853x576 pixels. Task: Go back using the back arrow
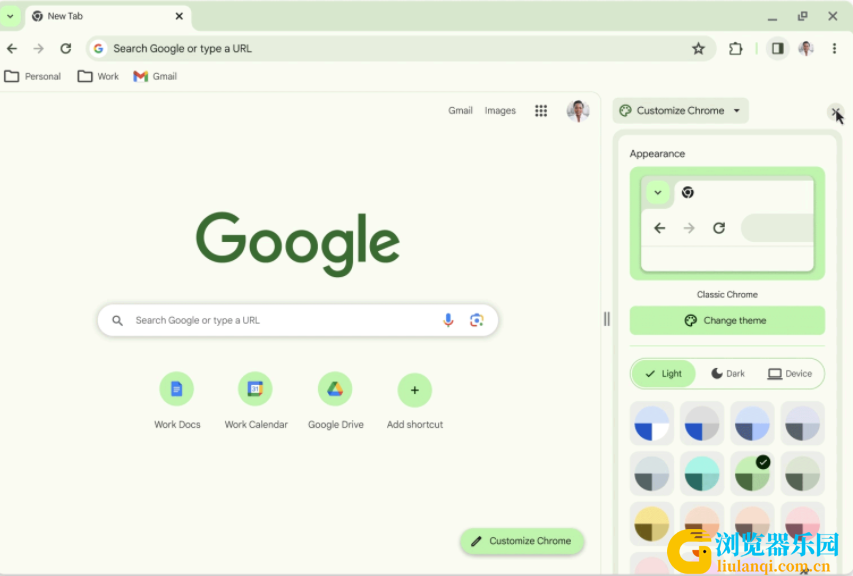point(12,48)
